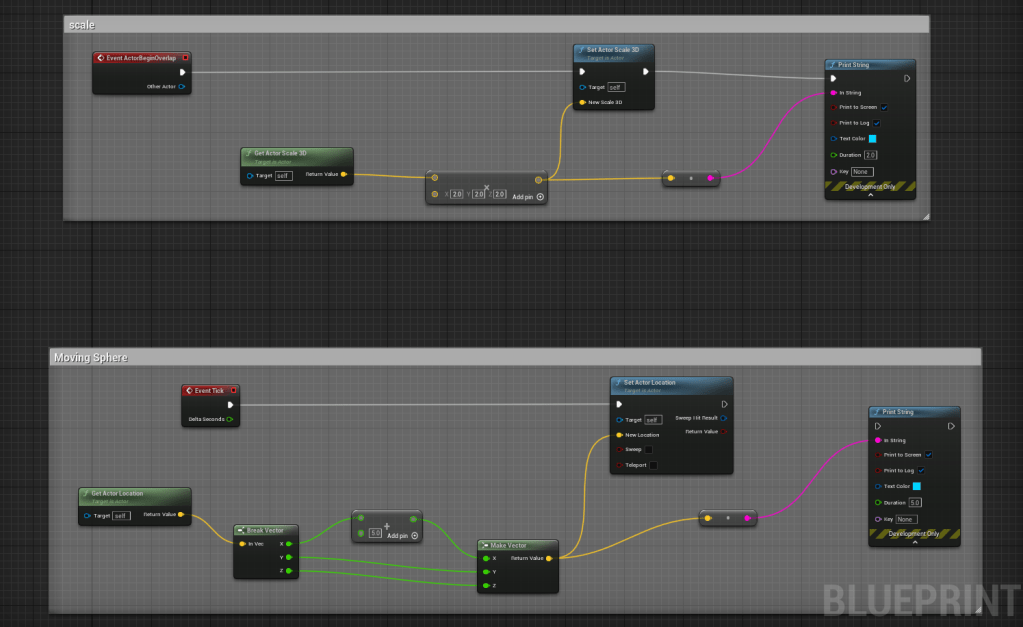This screenshot has width=1023, height=627.
Task: Collapse the top Print String advanced options
Action: click(x=869, y=195)
